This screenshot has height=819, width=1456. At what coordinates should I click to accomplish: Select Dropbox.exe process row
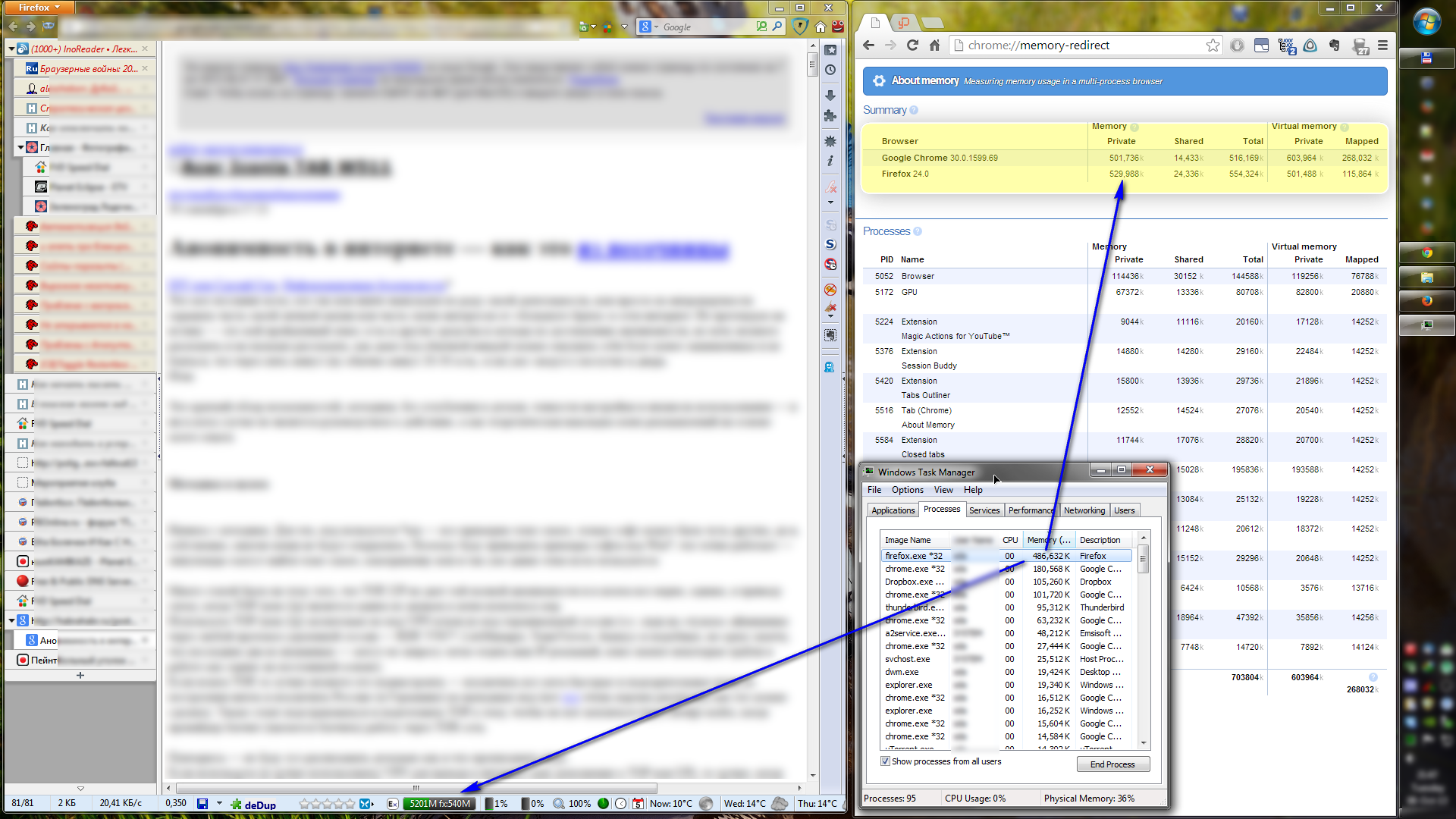(1006, 582)
